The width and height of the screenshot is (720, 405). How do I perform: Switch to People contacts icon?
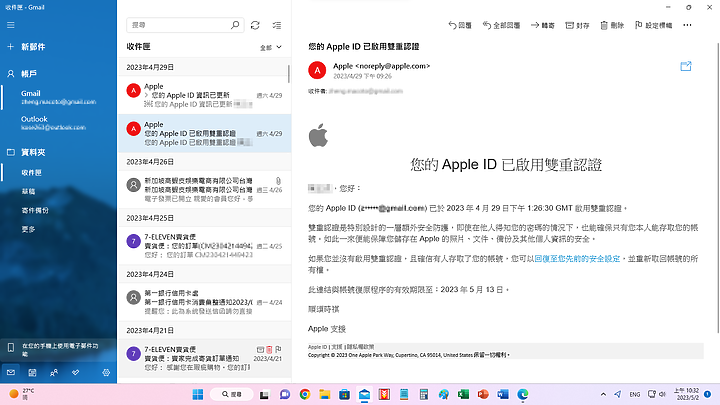54,372
